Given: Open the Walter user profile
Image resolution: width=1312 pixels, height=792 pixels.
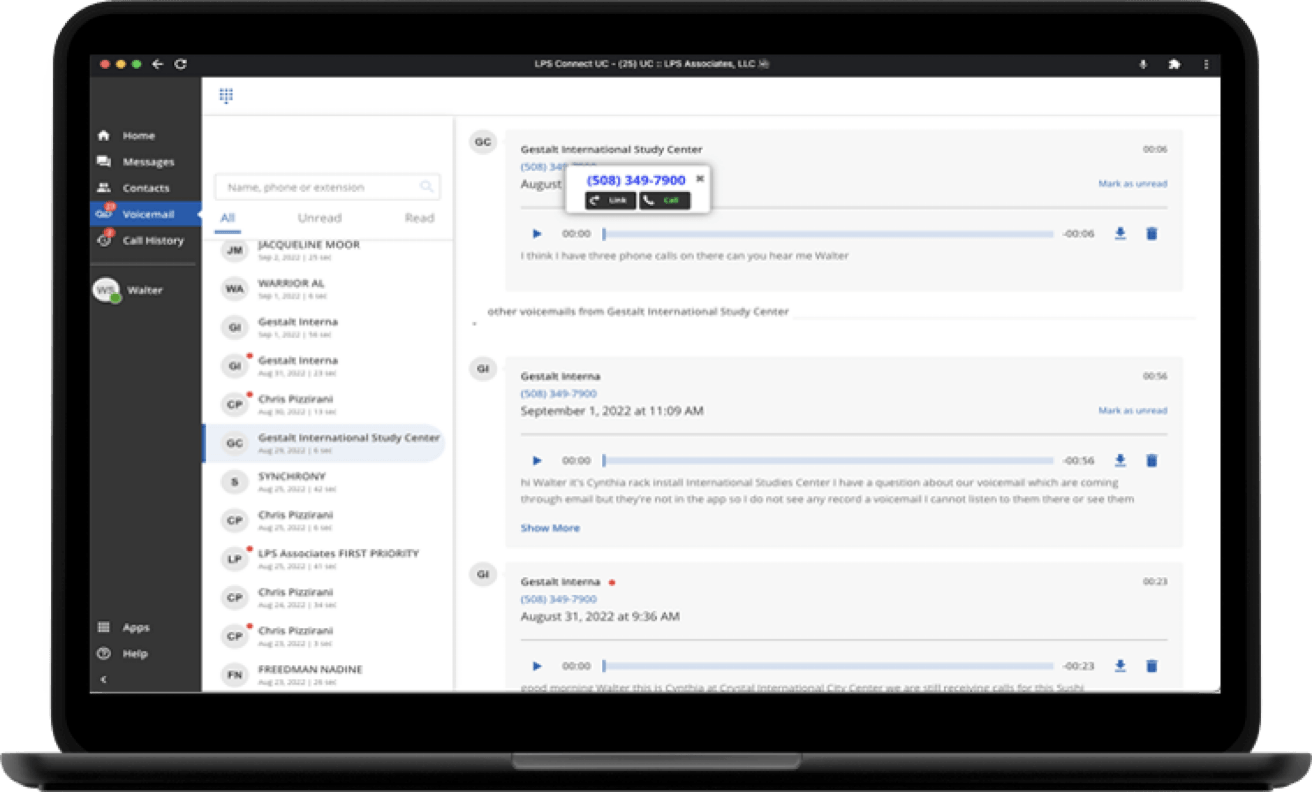Looking at the screenshot, I should tap(128, 290).
